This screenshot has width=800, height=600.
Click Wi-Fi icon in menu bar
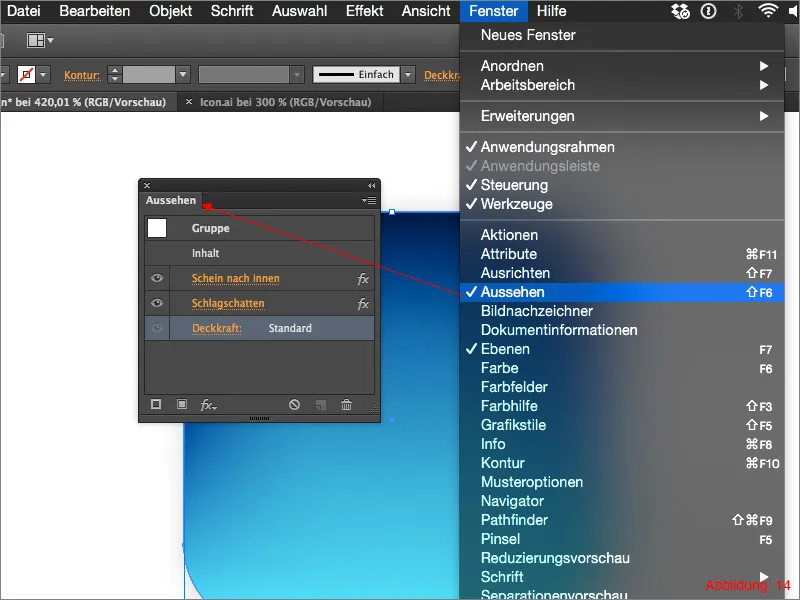tap(768, 11)
